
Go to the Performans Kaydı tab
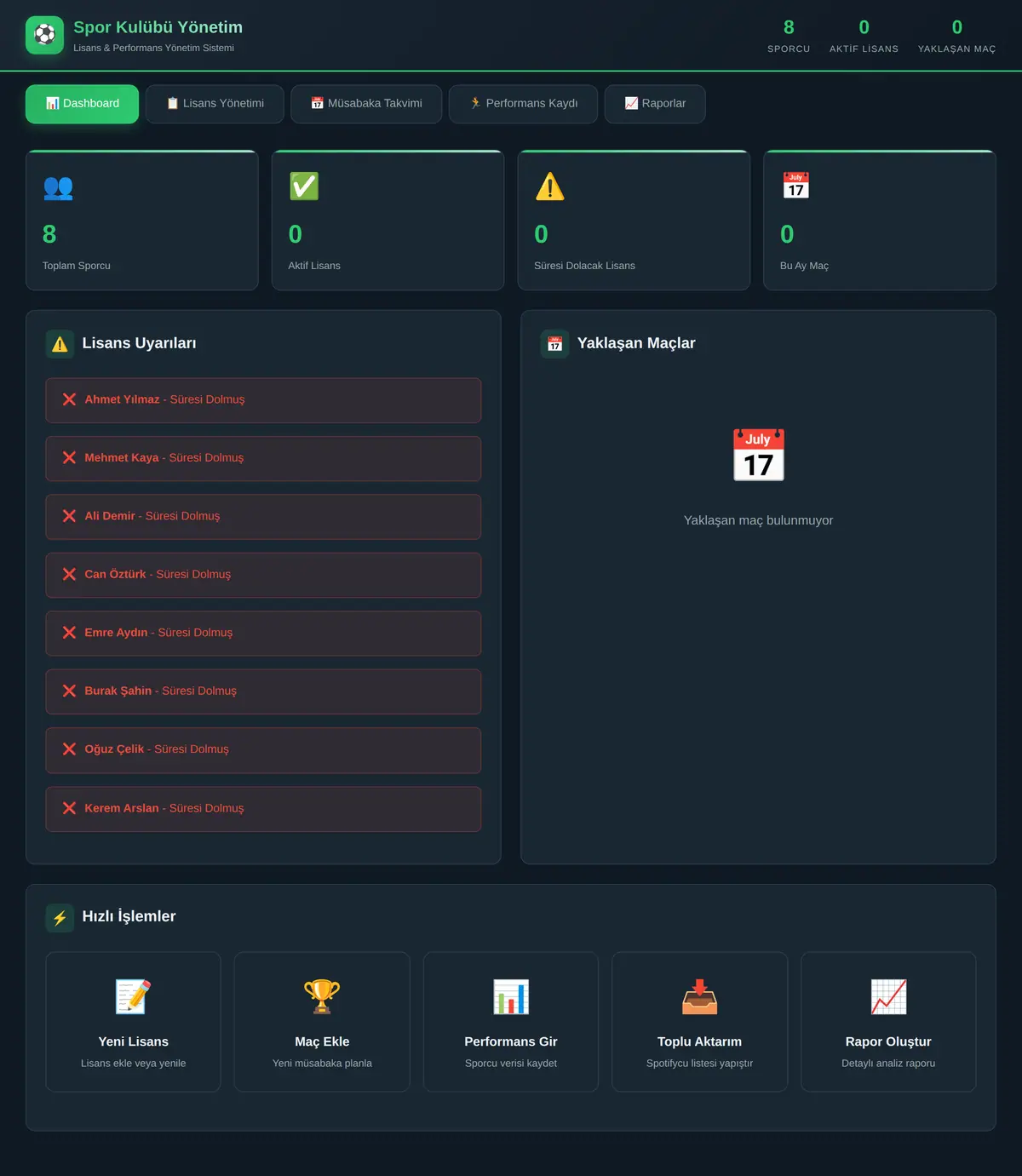pyautogui.click(x=523, y=104)
